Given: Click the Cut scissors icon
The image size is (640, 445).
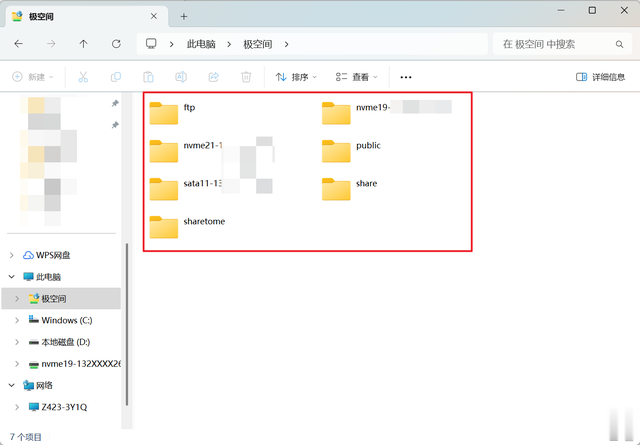Looking at the screenshot, I should pos(83,77).
